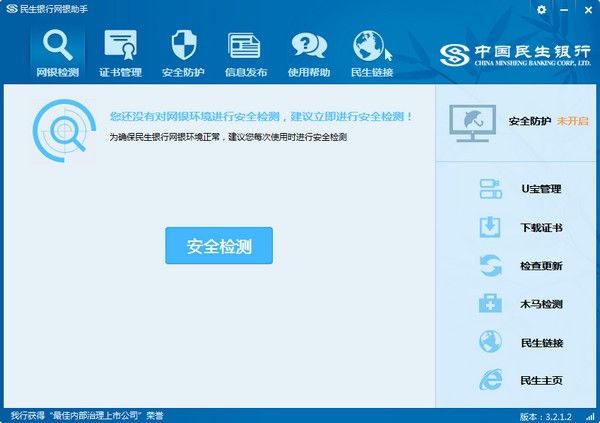Start scan with 安全检测 button

(218, 245)
